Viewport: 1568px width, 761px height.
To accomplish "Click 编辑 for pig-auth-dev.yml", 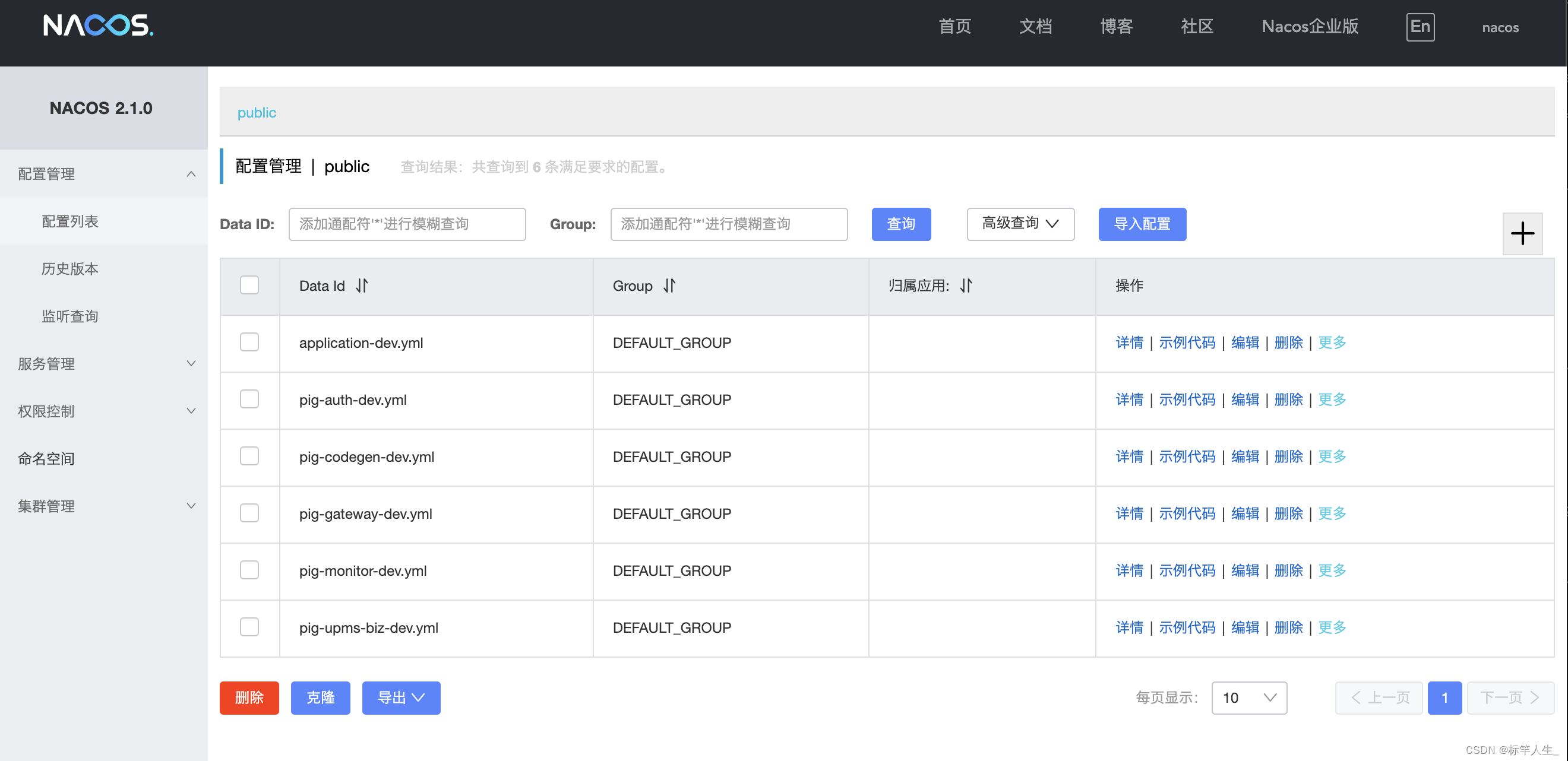I will 1245,399.
